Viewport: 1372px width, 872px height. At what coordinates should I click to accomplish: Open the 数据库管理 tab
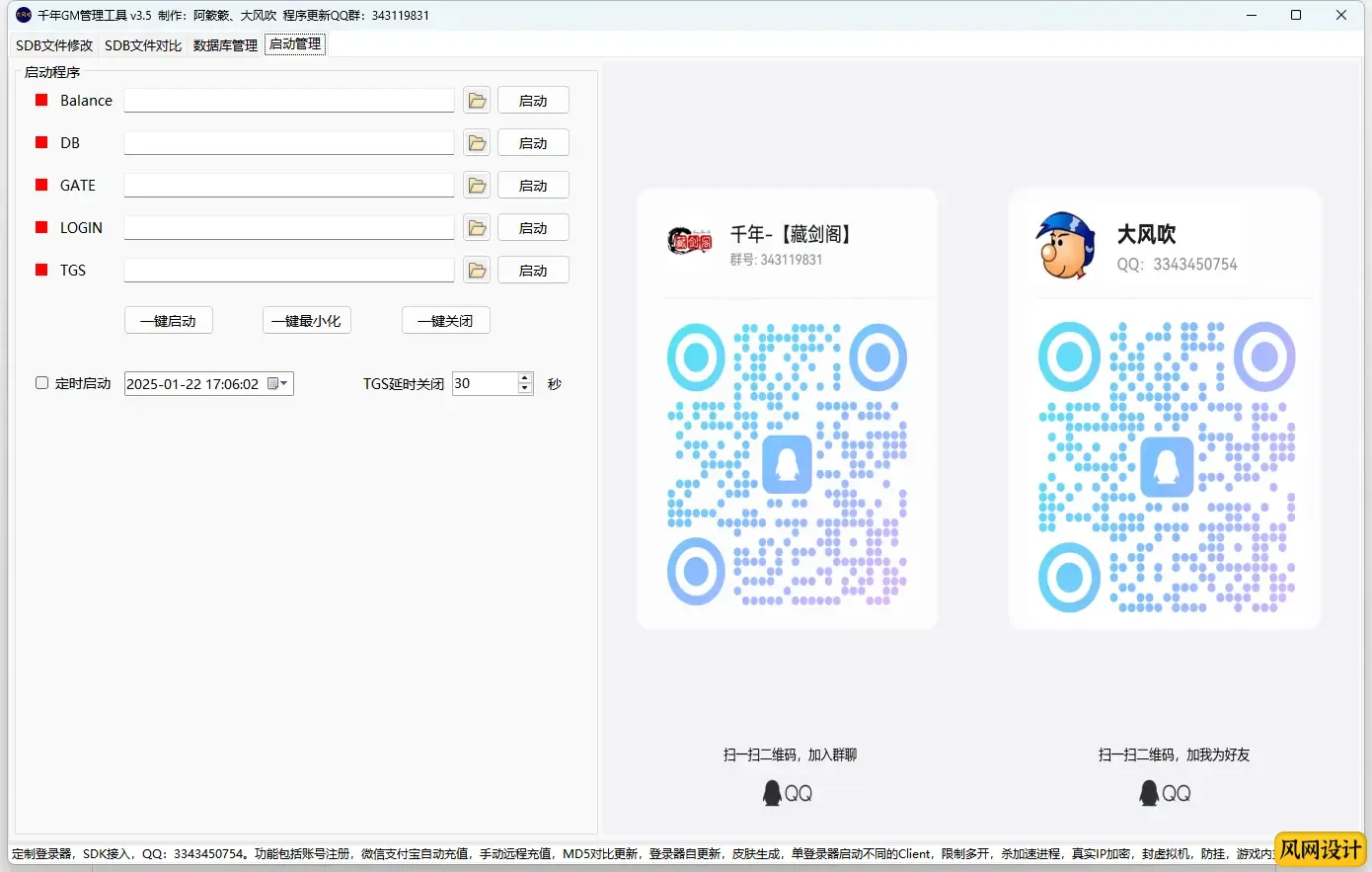225,45
